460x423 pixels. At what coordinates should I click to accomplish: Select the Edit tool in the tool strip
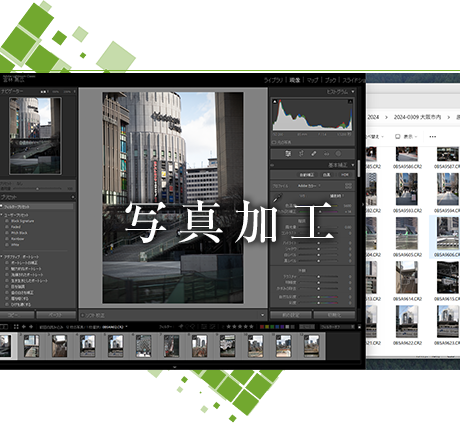(x=288, y=154)
